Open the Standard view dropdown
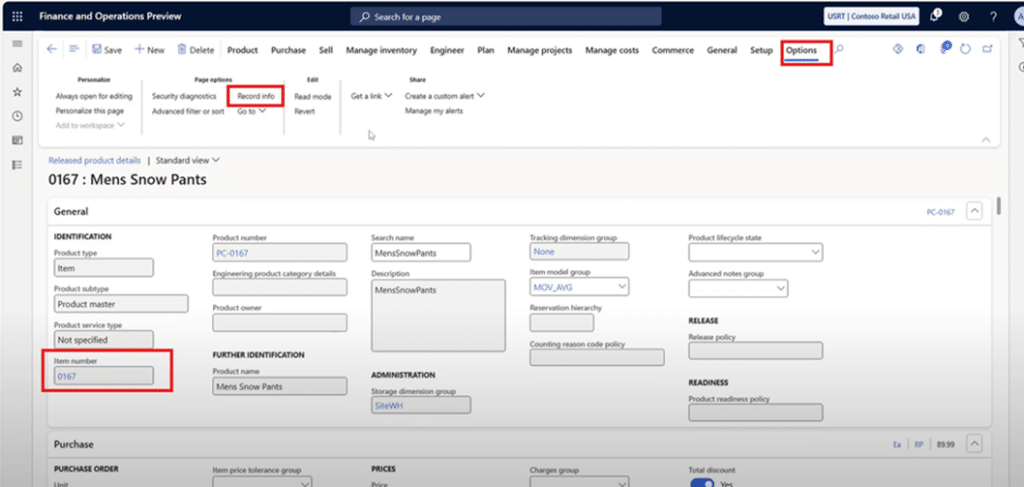Image resolution: width=1024 pixels, height=487 pixels. 188,160
